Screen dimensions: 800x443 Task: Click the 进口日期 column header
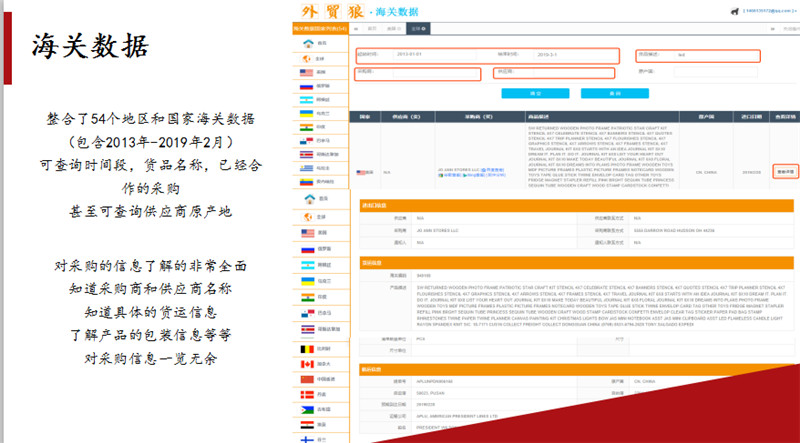751,117
